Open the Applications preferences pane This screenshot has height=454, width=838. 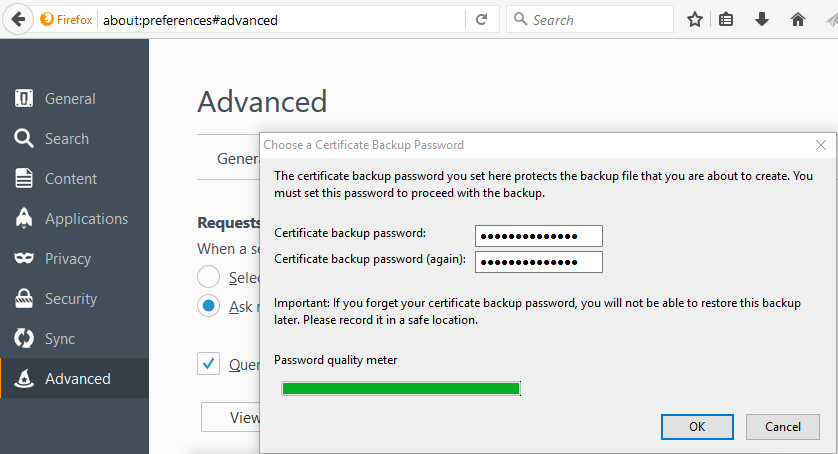[86, 219]
